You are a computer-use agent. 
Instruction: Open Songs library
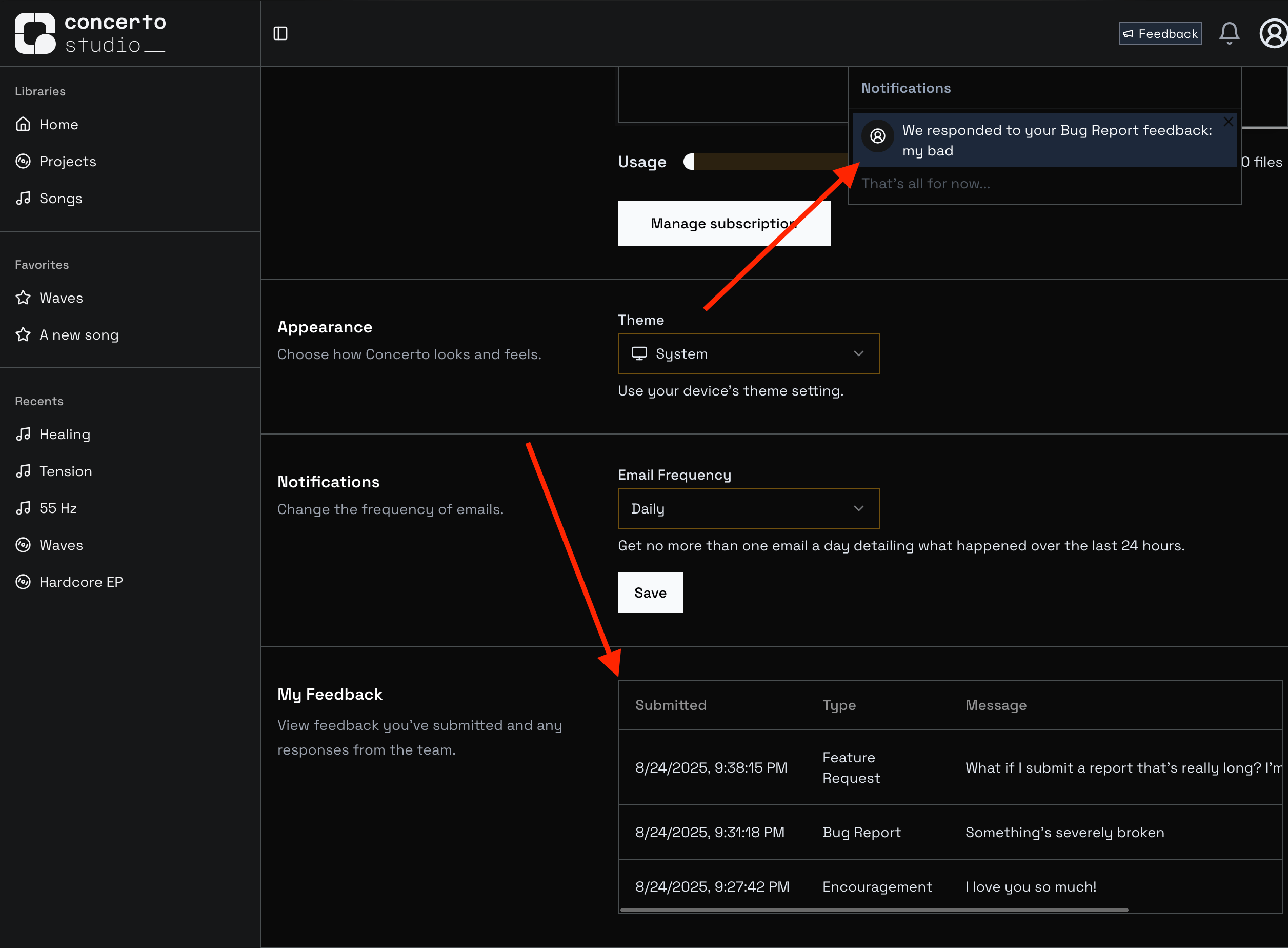pyautogui.click(x=49, y=198)
